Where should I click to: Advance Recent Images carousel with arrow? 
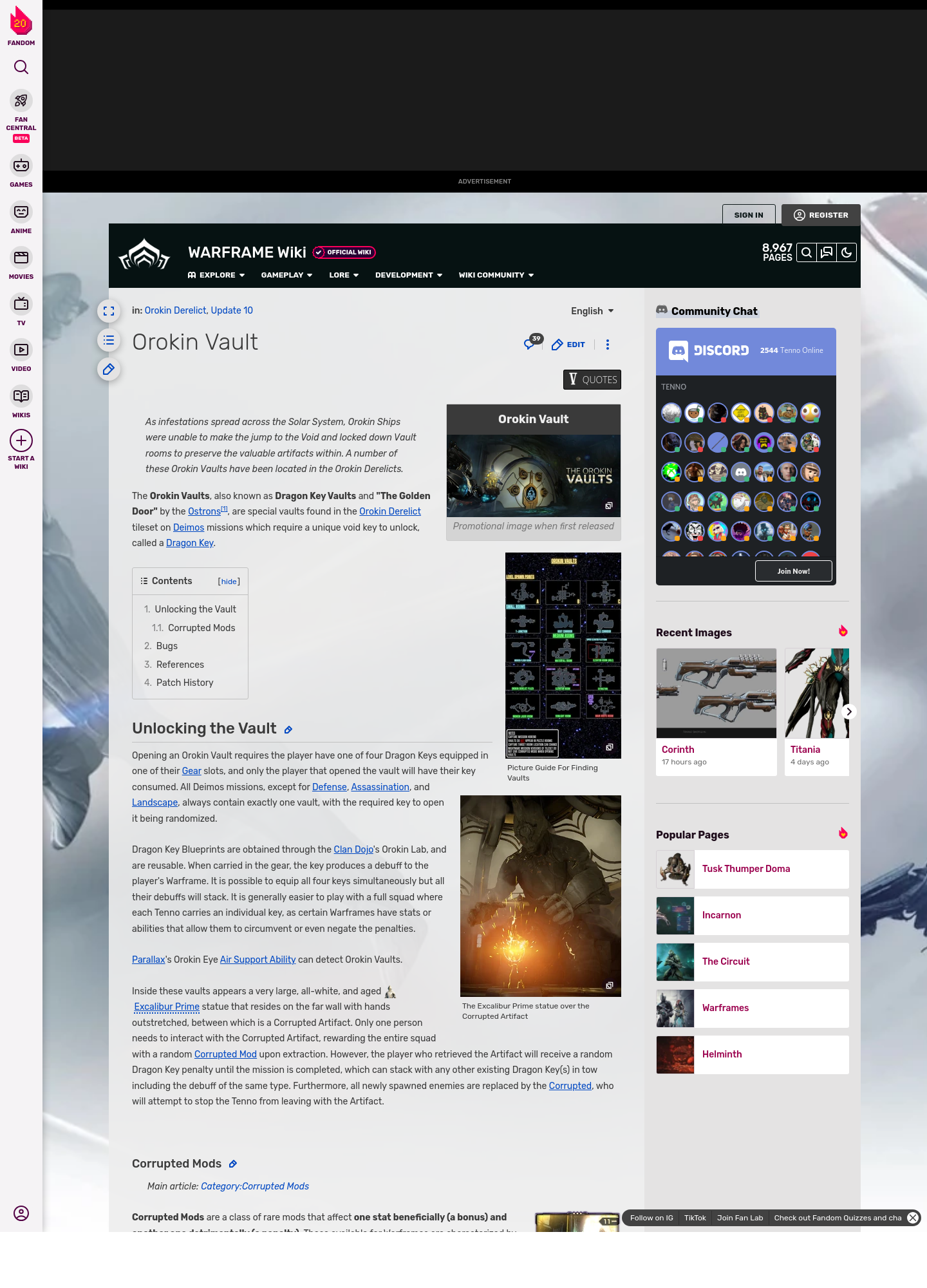[849, 712]
